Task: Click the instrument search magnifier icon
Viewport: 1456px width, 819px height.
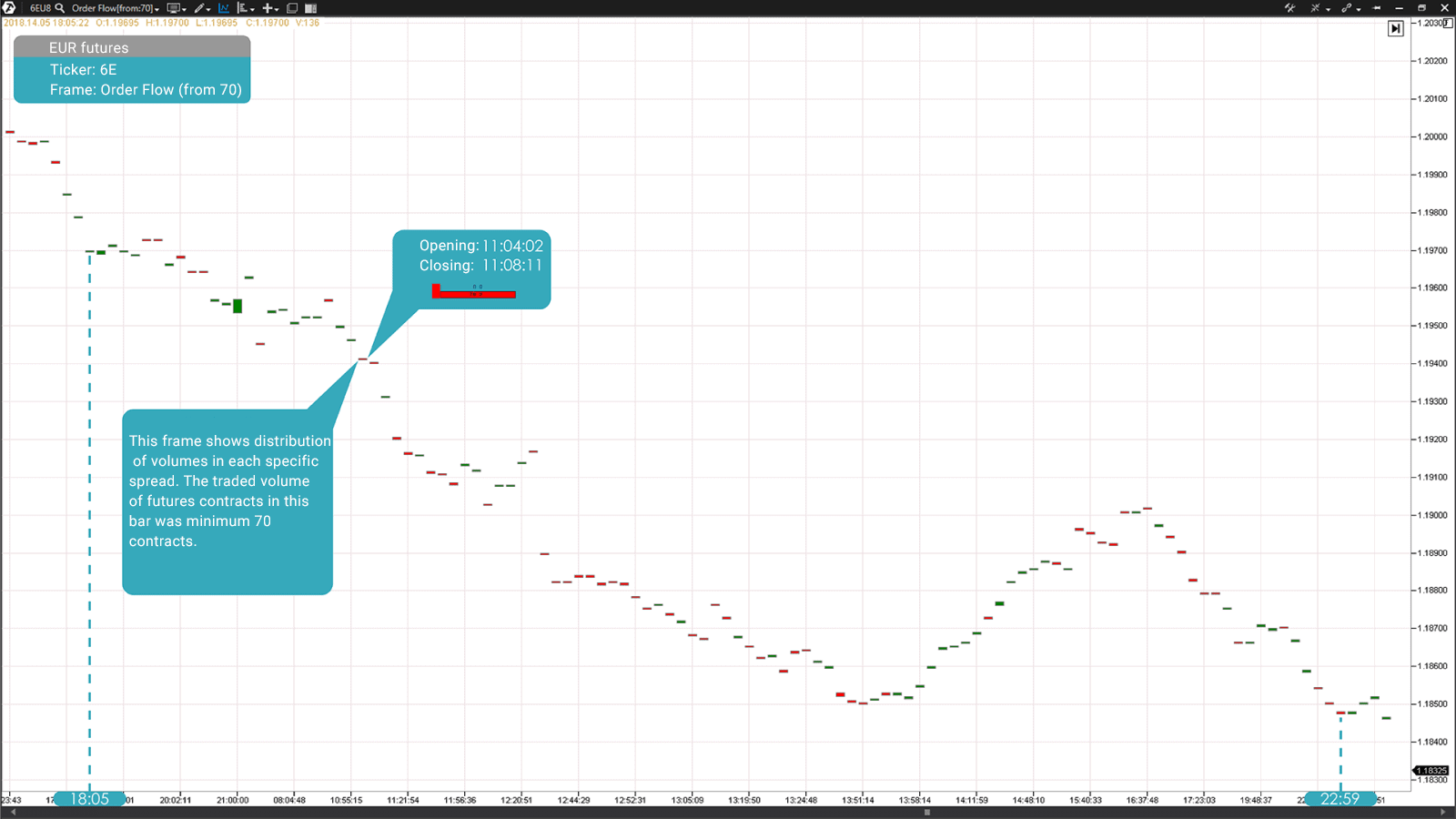Action: (x=60, y=8)
